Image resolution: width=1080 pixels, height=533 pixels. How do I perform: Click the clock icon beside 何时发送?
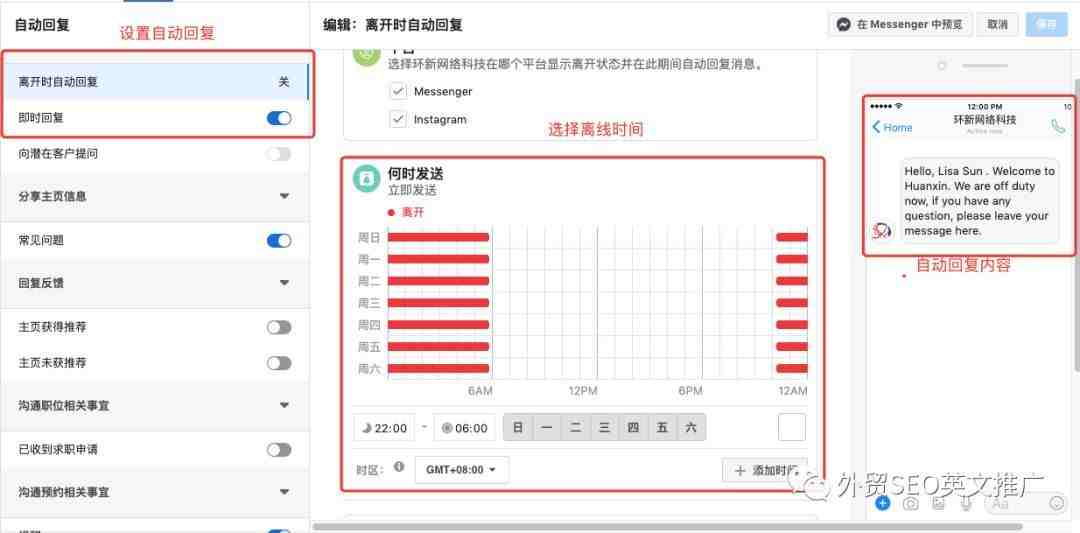[x=367, y=179]
